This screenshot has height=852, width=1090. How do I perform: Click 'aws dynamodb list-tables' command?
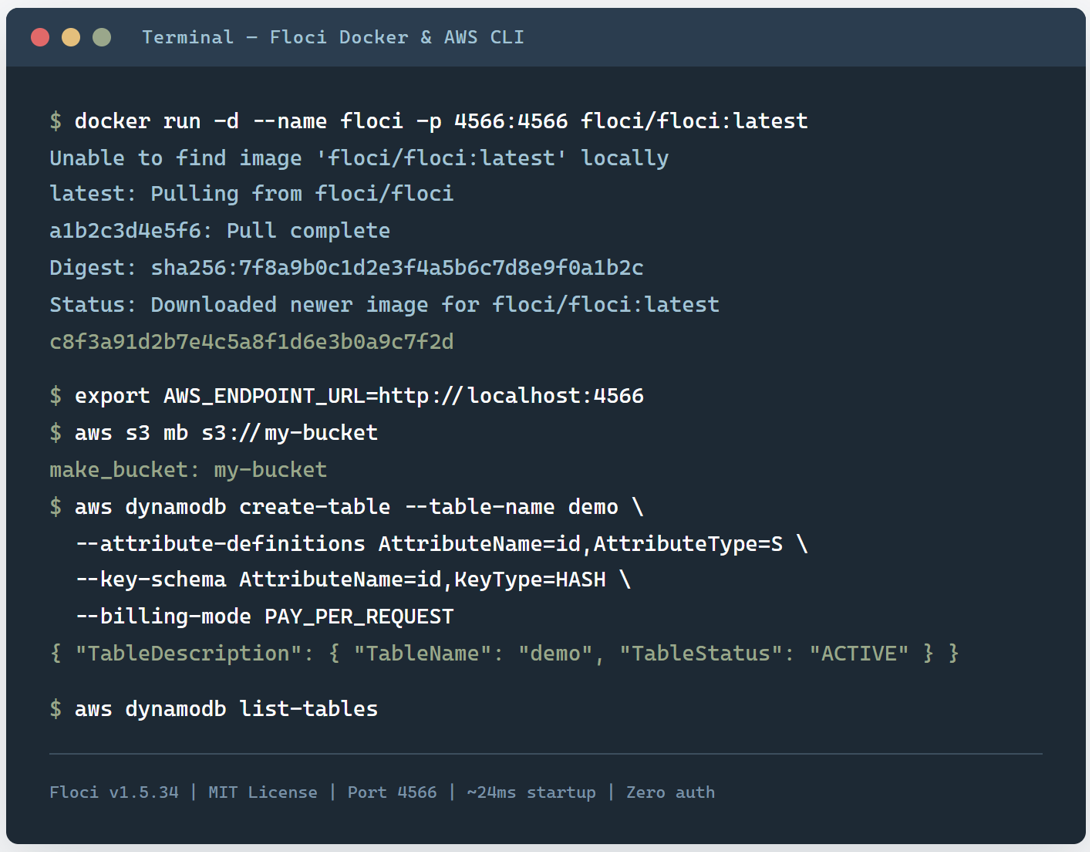[214, 709]
